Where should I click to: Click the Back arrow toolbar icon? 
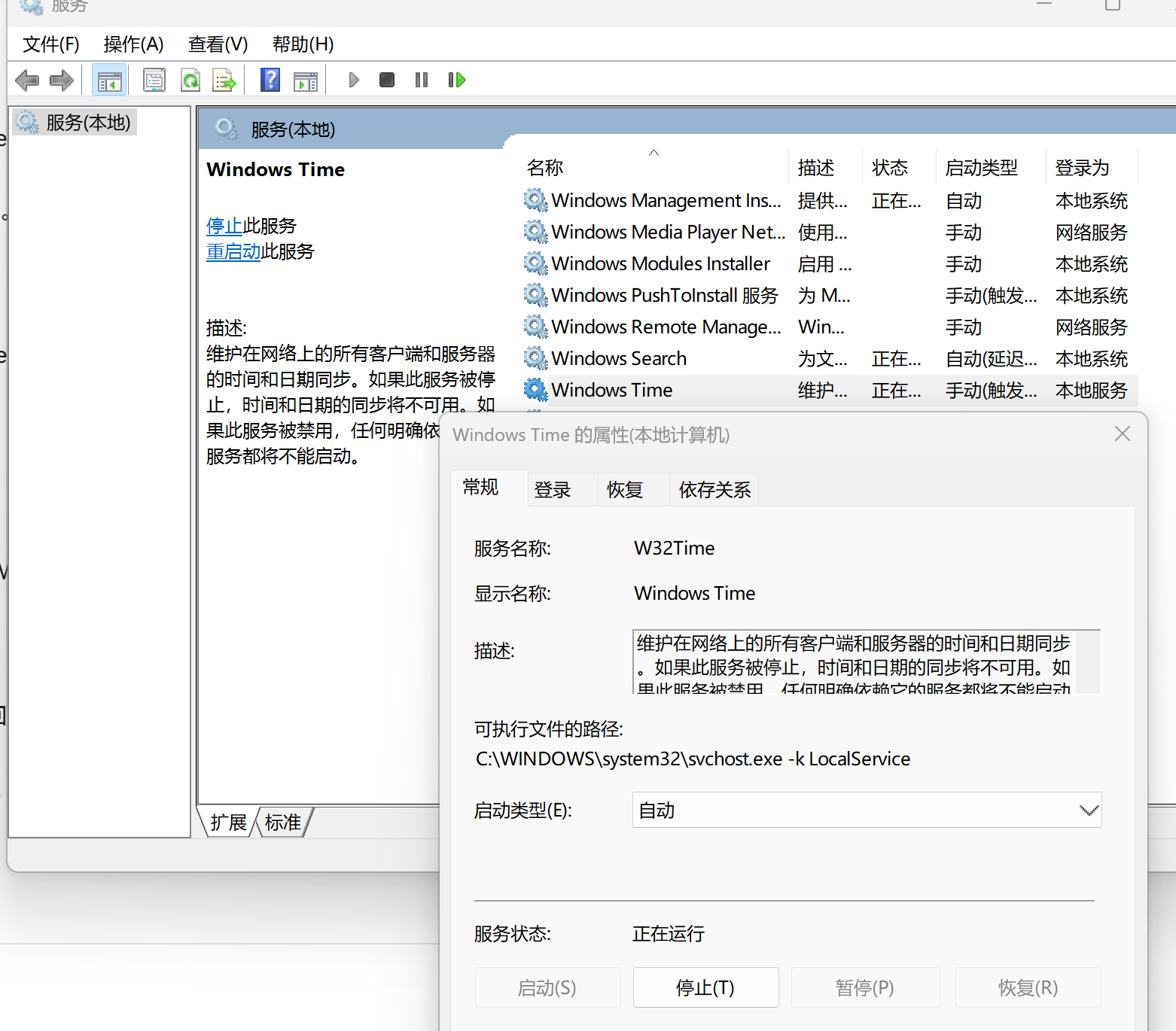click(x=27, y=80)
